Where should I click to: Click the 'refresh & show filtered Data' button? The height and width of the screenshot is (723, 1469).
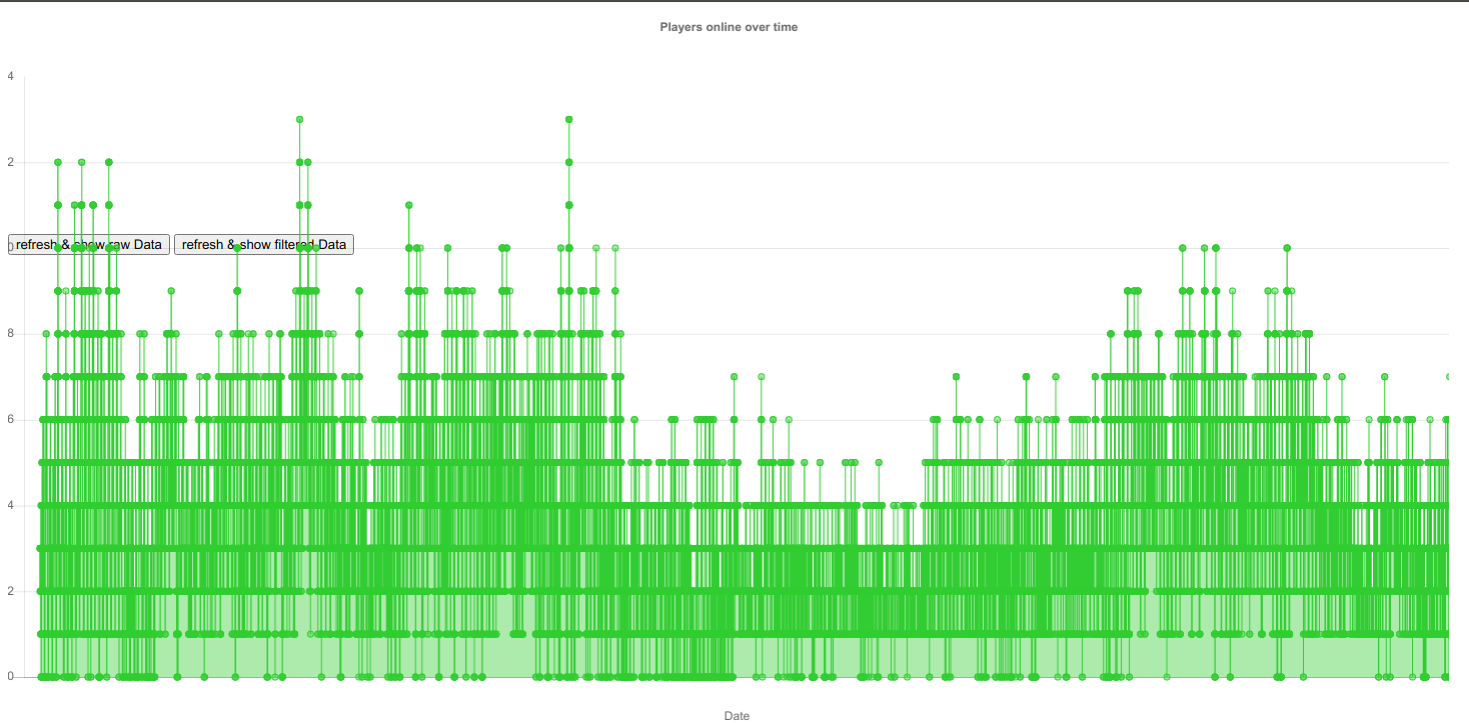pos(264,245)
